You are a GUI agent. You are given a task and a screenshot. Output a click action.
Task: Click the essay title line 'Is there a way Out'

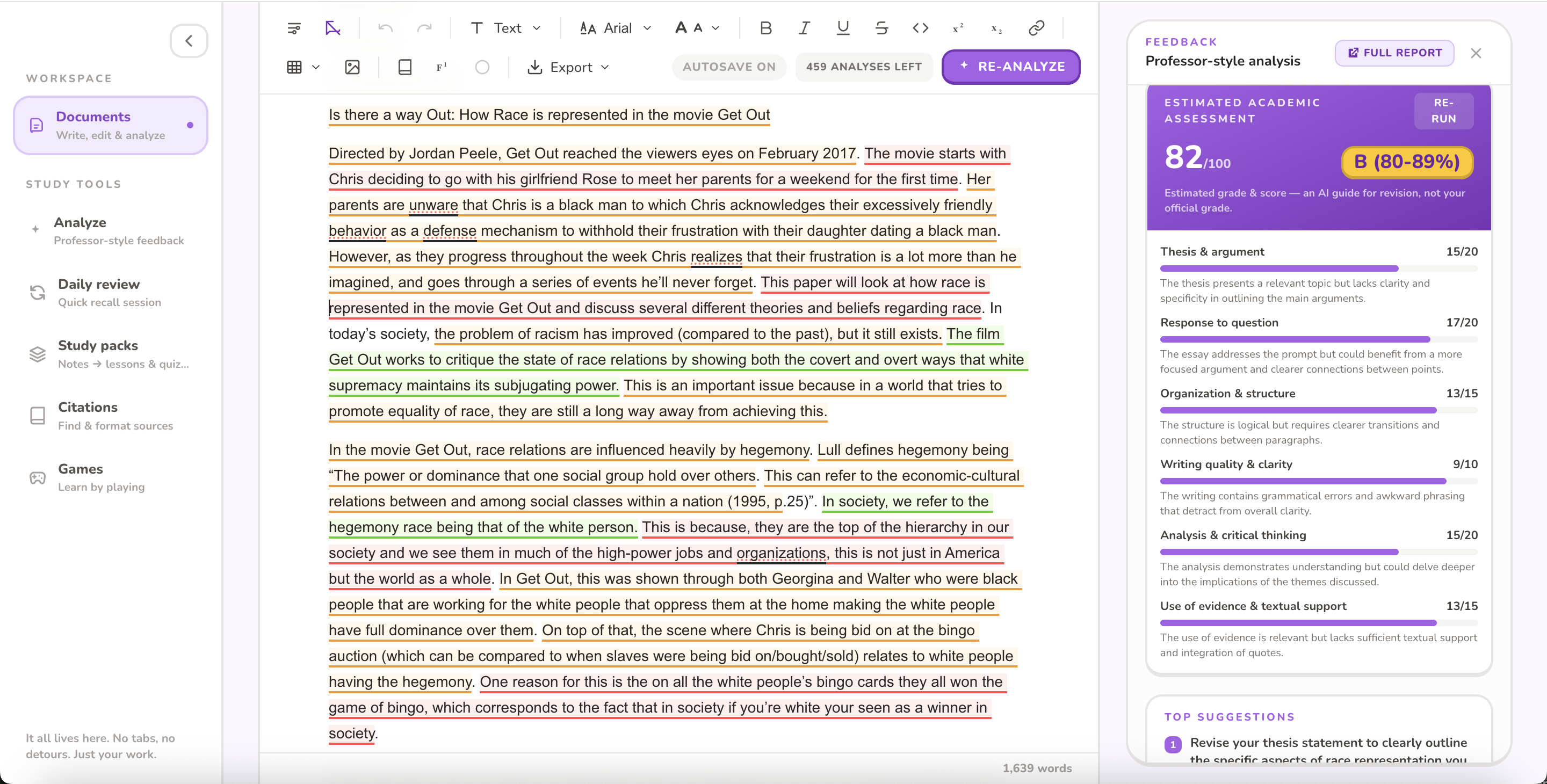point(549,115)
